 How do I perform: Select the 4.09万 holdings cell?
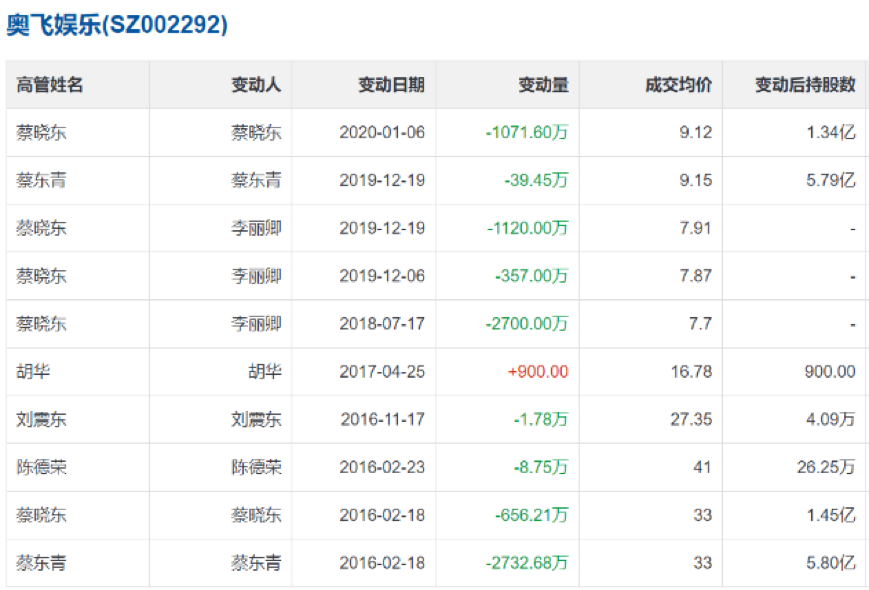click(x=831, y=419)
